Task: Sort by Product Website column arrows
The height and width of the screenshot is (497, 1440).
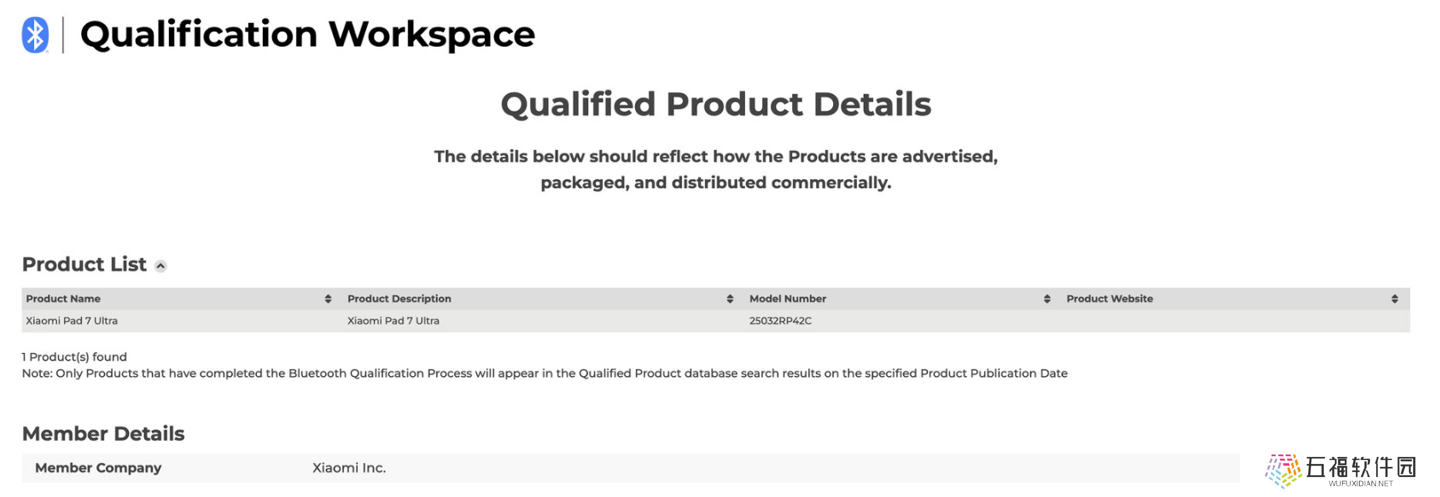Action: click(1395, 299)
